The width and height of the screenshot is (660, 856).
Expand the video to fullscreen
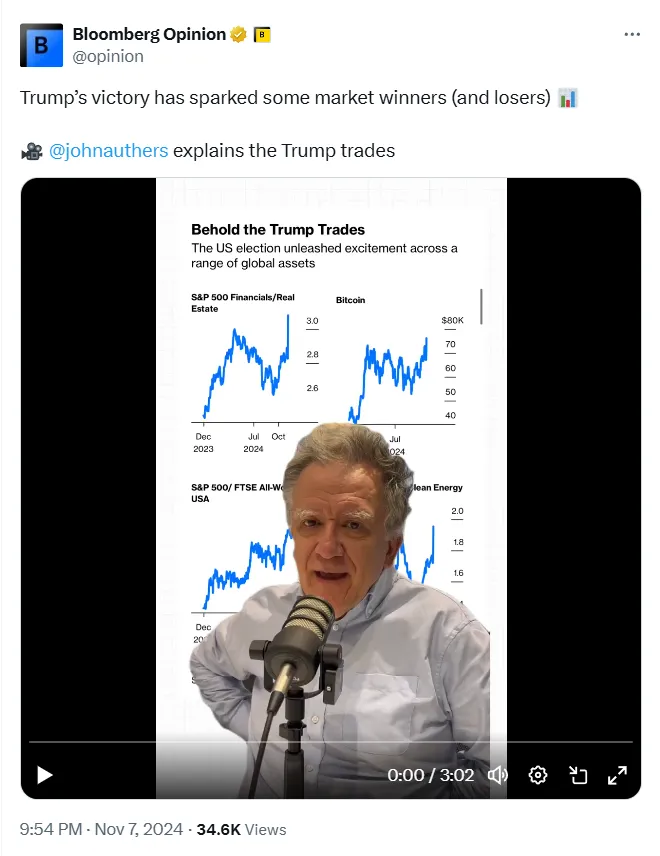[x=617, y=774]
